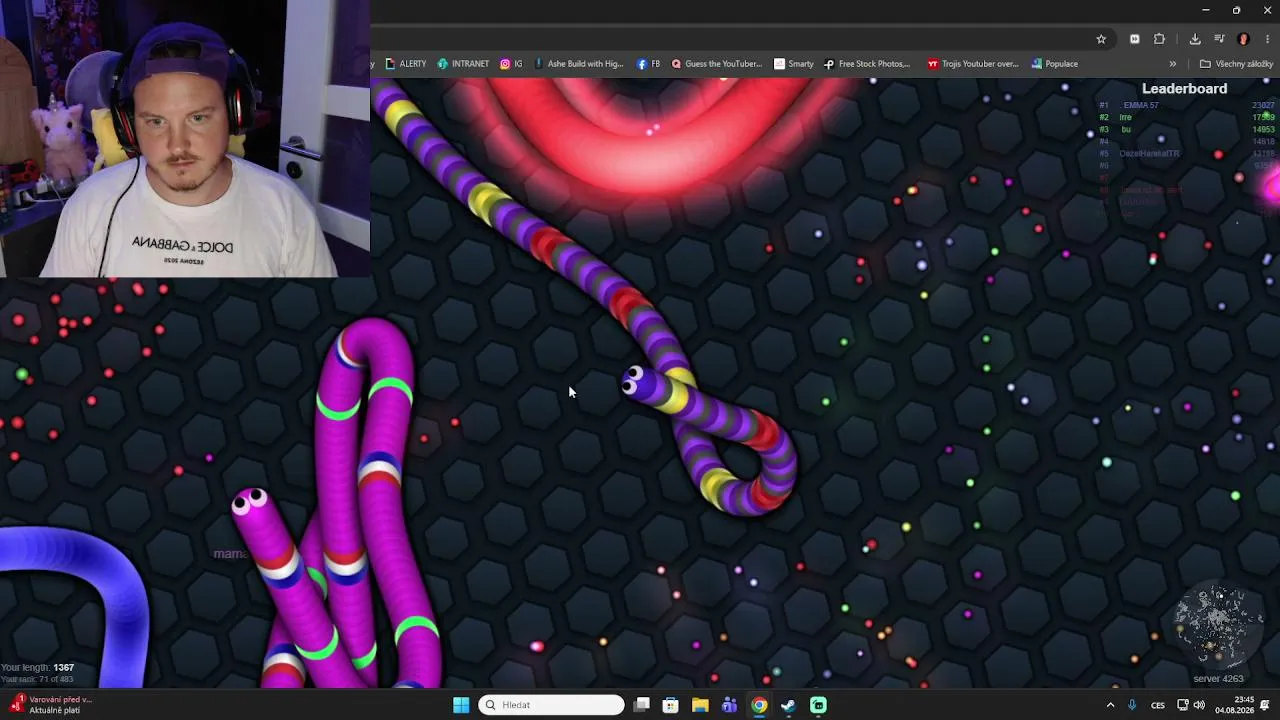Click the Leaderboard heading in the game
The width and height of the screenshot is (1280, 720).
(x=1184, y=89)
